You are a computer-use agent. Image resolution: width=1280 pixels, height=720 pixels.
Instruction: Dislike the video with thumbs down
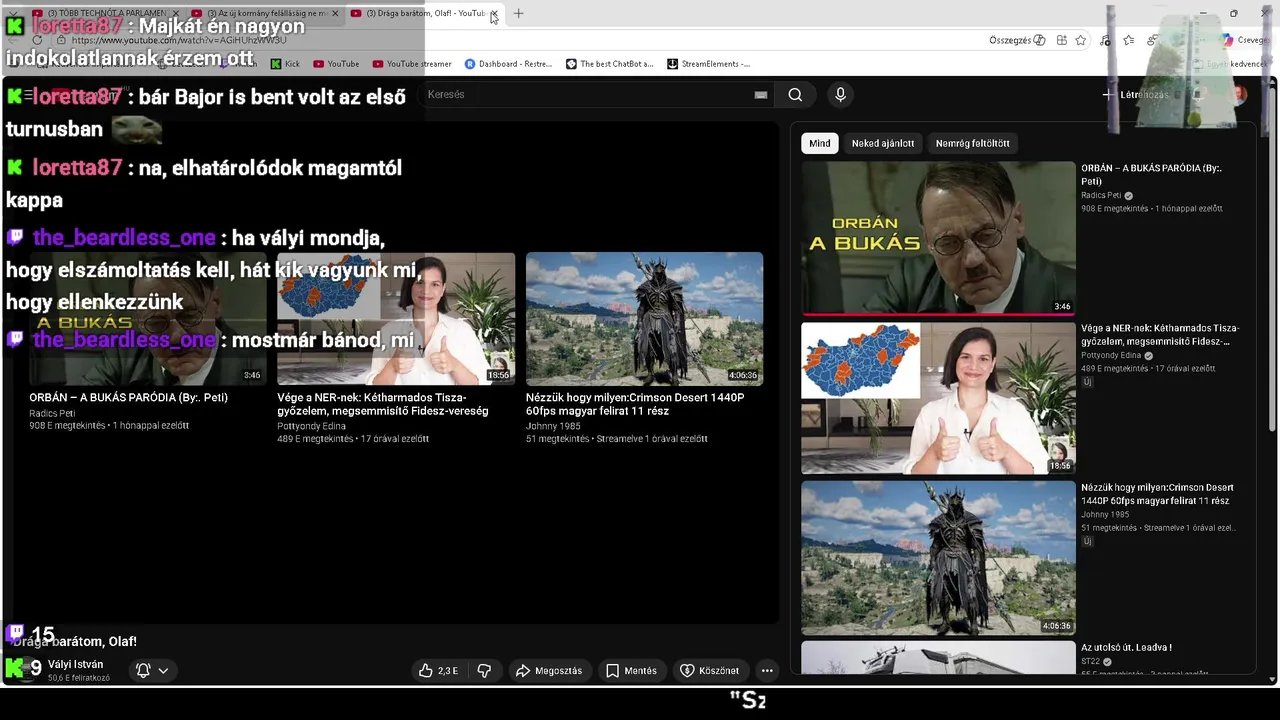pyautogui.click(x=484, y=671)
